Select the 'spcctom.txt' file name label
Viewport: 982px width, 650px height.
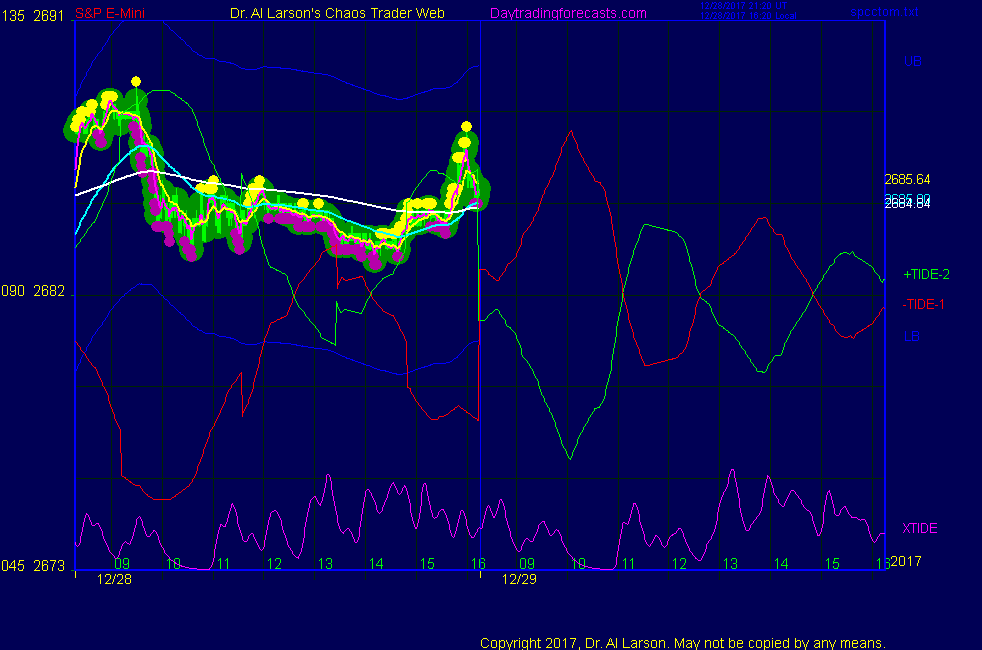(884, 12)
